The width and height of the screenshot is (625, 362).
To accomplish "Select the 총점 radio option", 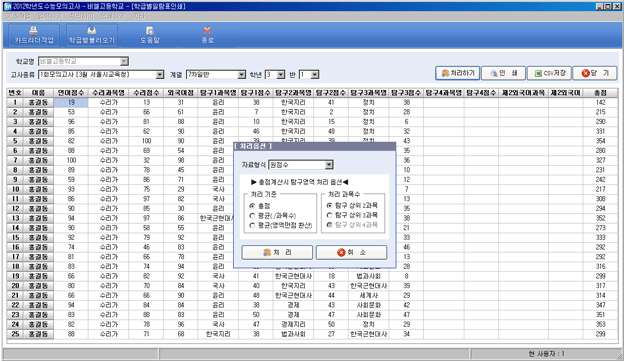I will tap(252, 206).
